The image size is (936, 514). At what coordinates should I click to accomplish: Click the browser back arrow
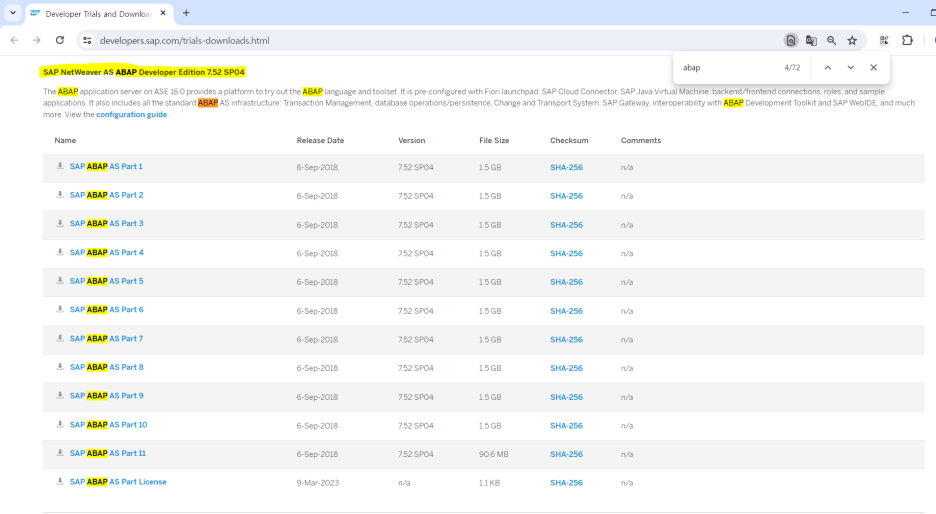pos(14,41)
